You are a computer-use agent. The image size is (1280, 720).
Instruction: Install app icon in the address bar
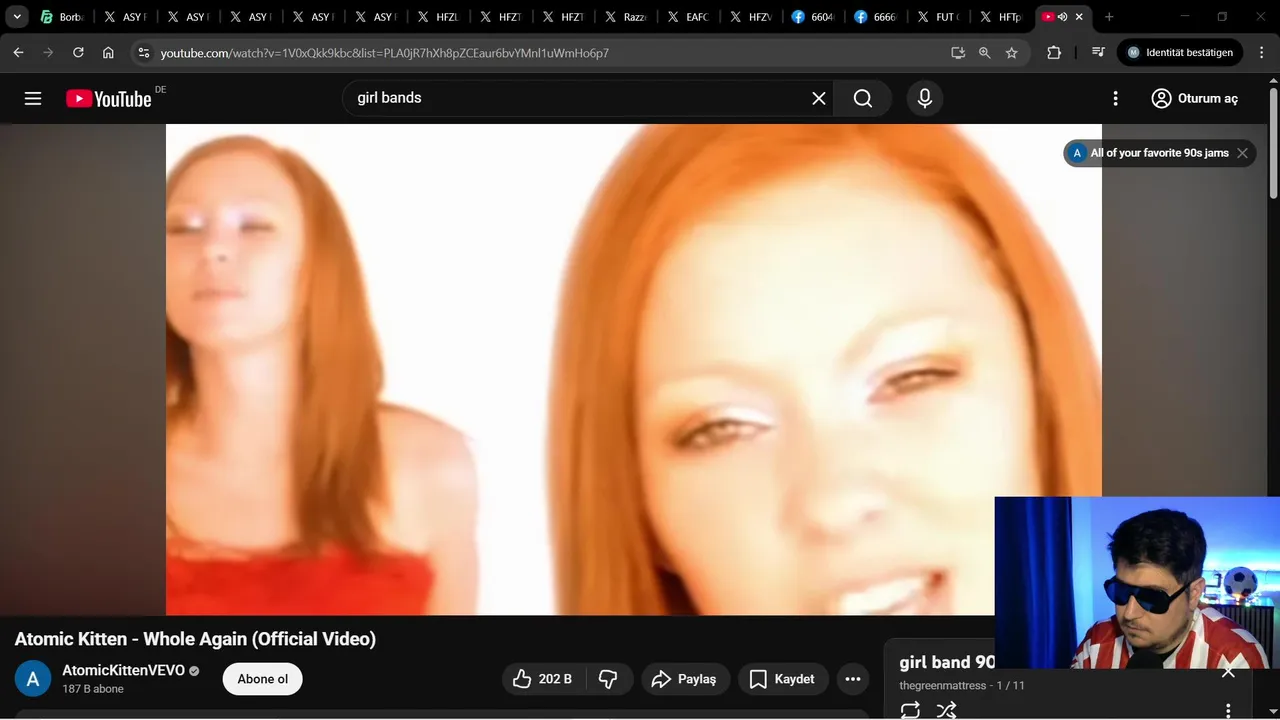(x=958, y=53)
